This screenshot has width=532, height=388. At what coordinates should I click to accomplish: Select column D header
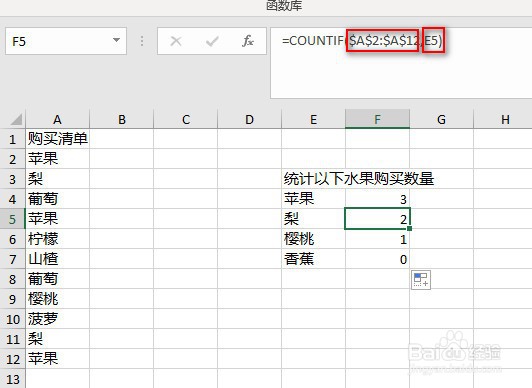coord(249,119)
